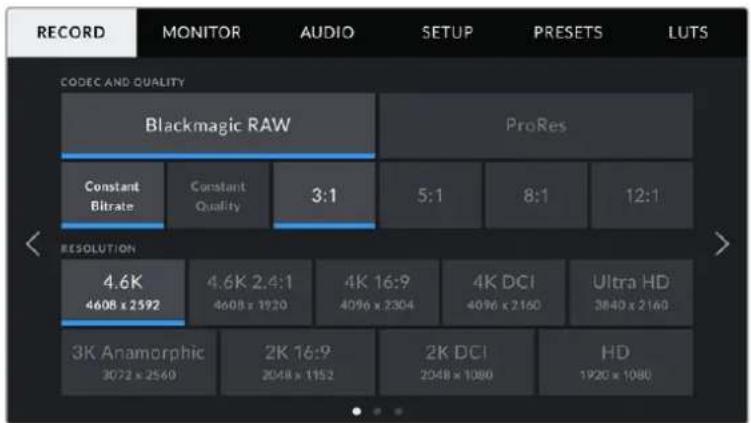Viewport: 751px width, 423px height.
Task: Switch to the AUDIO tab
Action: tap(327, 33)
